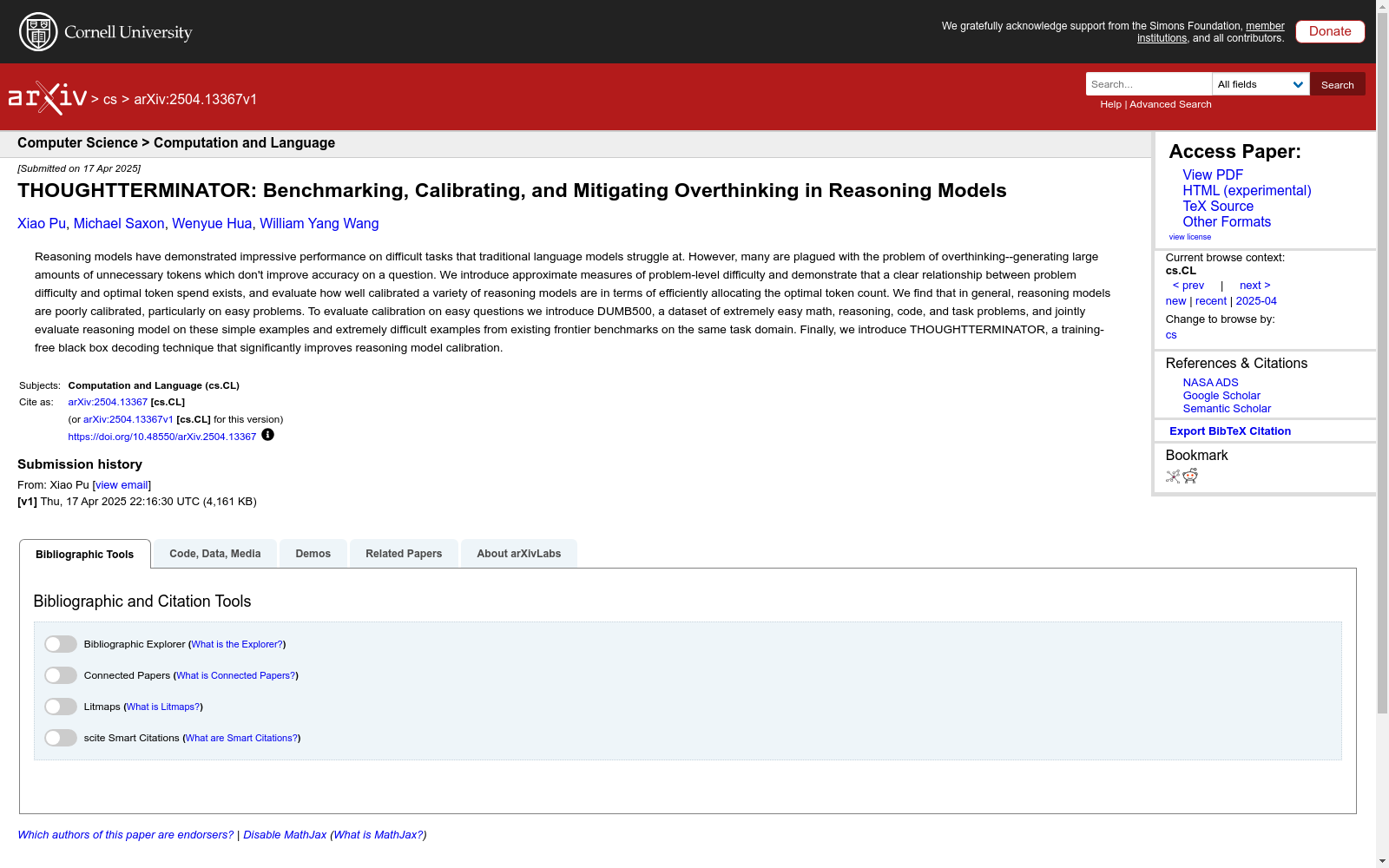Click member institutions link
This screenshot has width=1389, height=868.
(x=1211, y=32)
